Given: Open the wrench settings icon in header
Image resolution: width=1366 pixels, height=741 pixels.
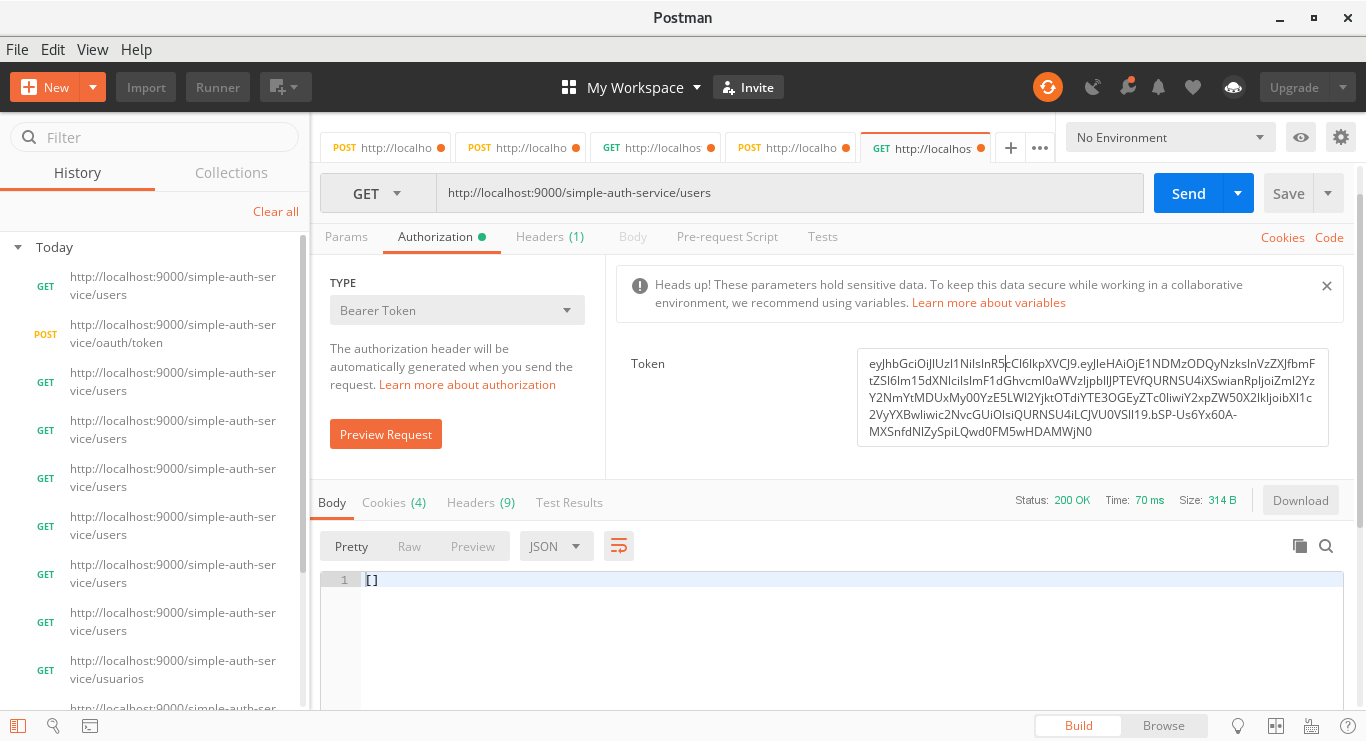Looking at the screenshot, I should coord(1127,87).
